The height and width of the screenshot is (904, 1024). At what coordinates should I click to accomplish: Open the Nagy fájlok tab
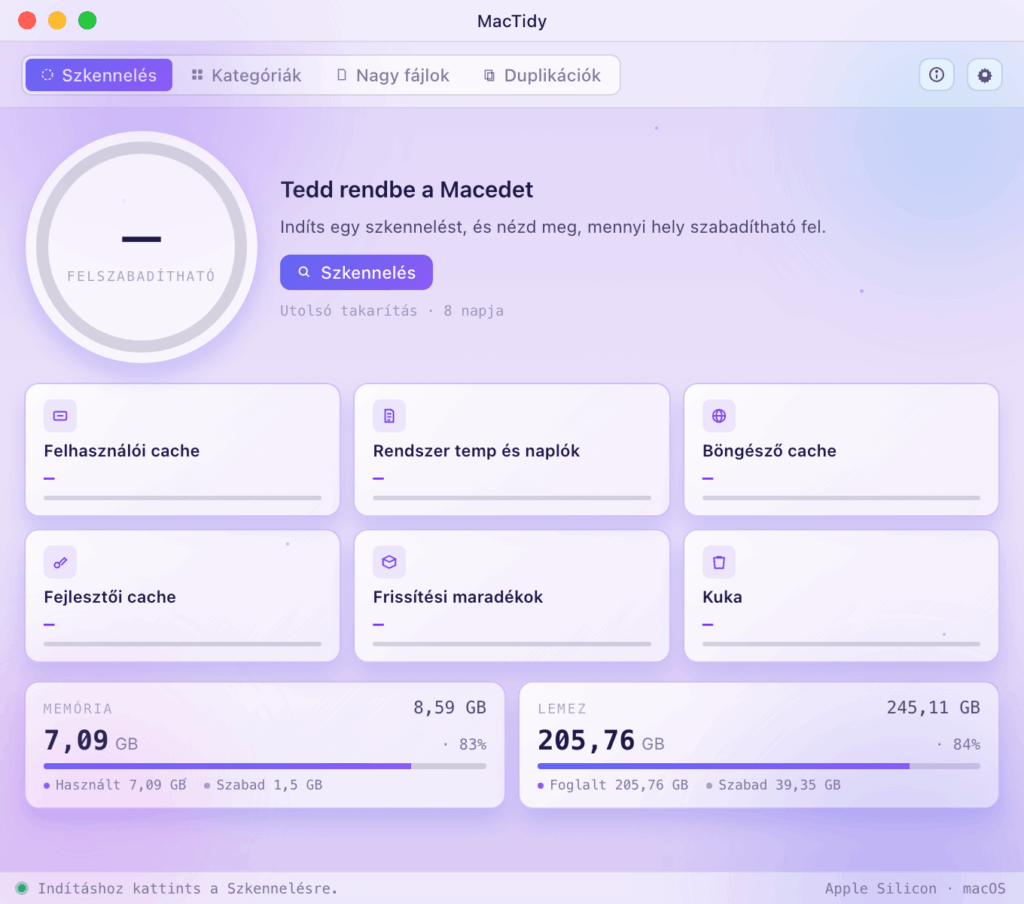tap(392, 75)
